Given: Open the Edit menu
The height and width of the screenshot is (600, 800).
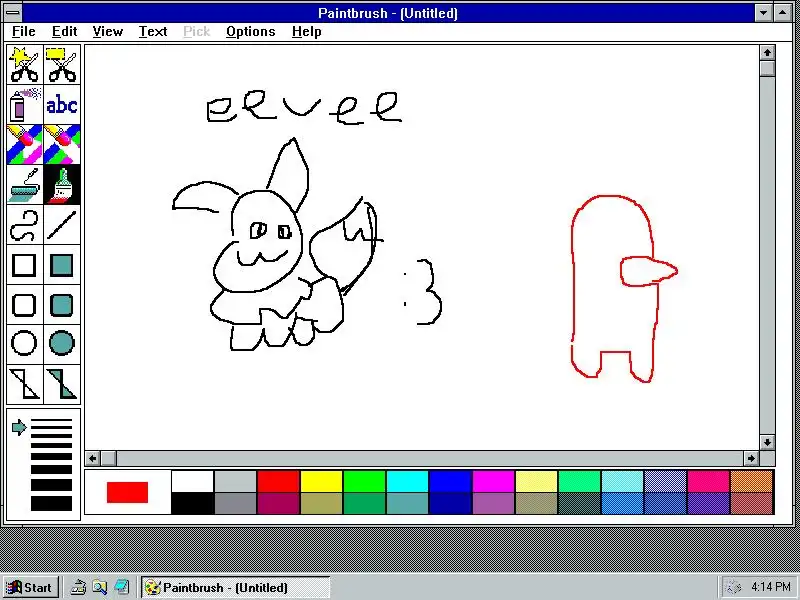Looking at the screenshot, I should pos(64,32).
